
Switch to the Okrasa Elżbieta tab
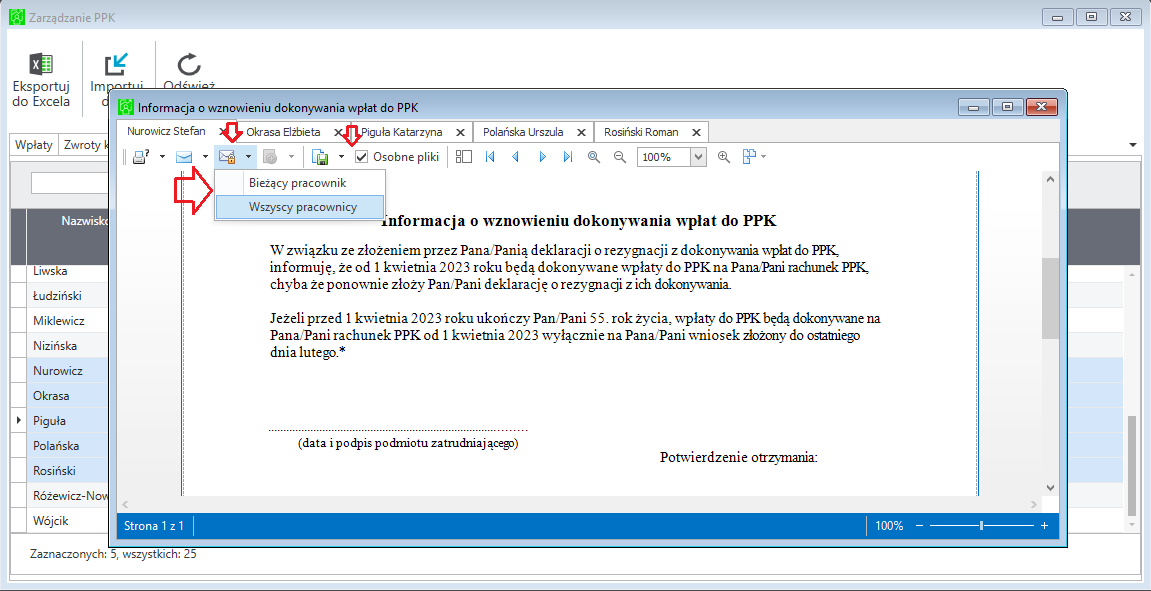(283, 132)
